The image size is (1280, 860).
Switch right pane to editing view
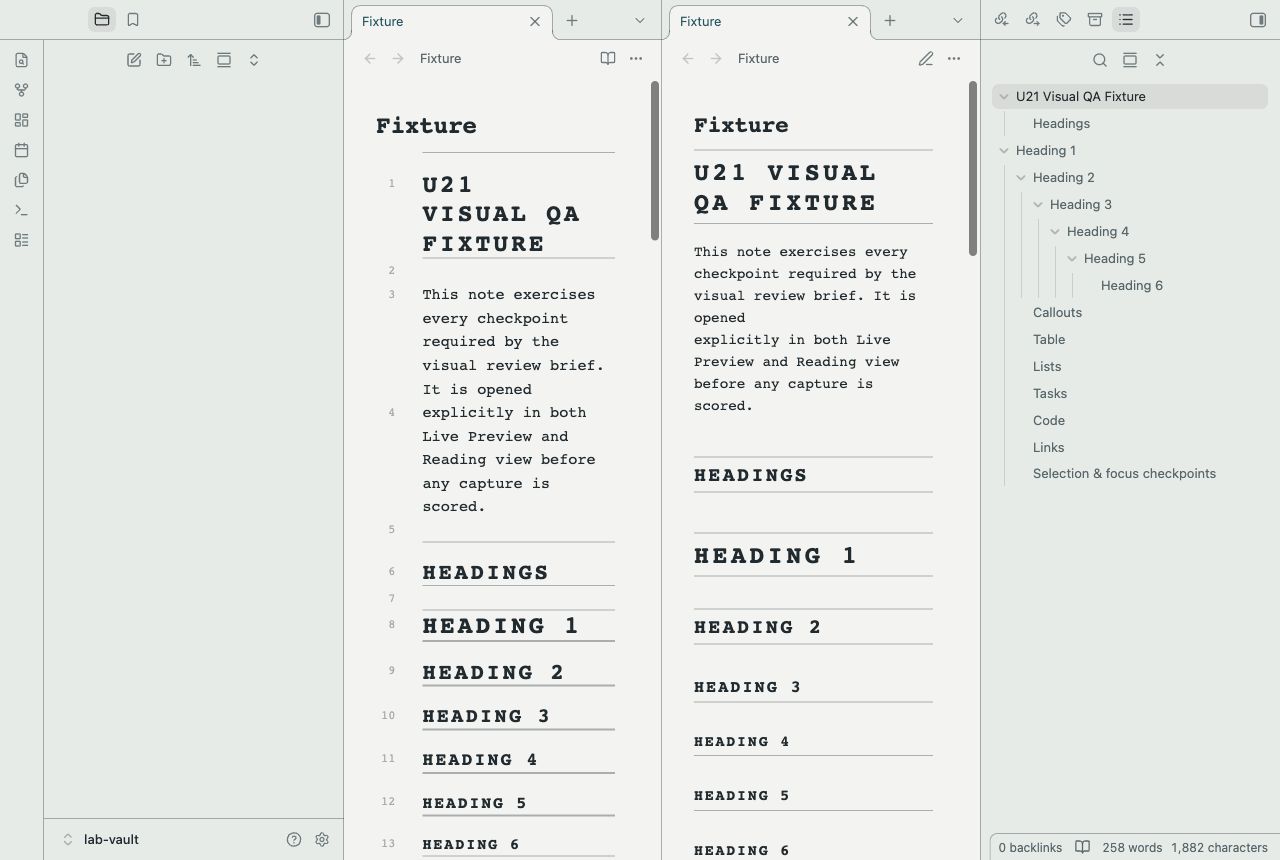coord(926,58)
